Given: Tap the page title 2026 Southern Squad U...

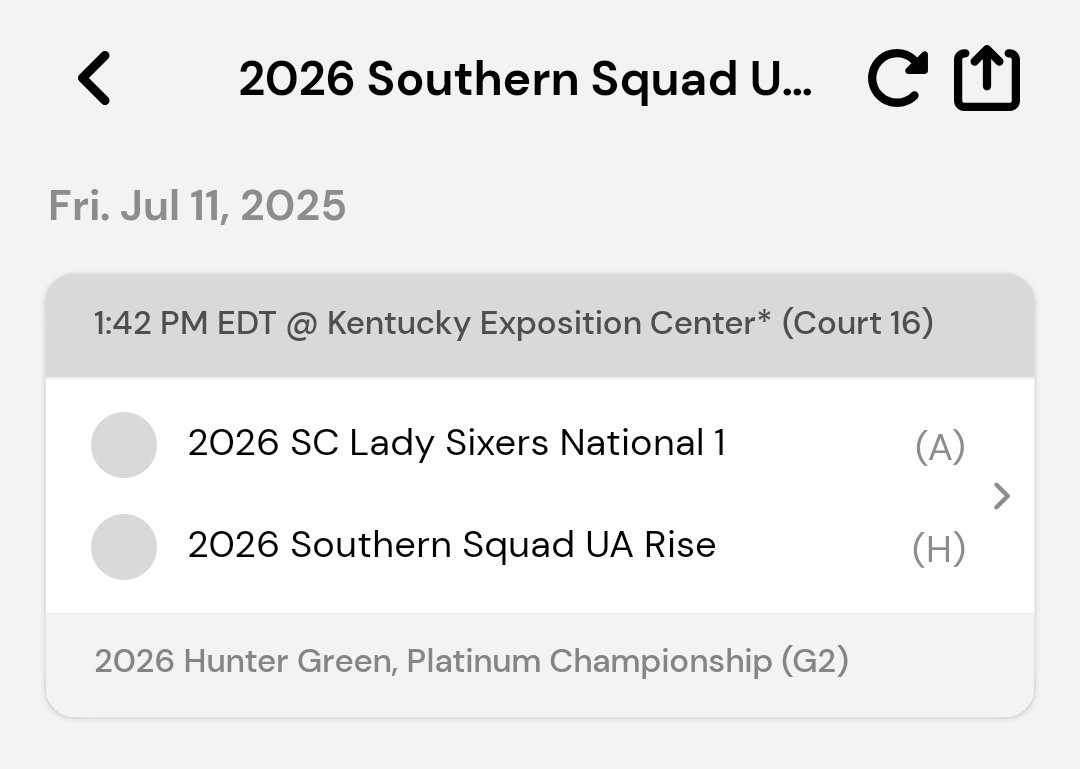Looking at the screenshot, I should [x=526, y=80].
